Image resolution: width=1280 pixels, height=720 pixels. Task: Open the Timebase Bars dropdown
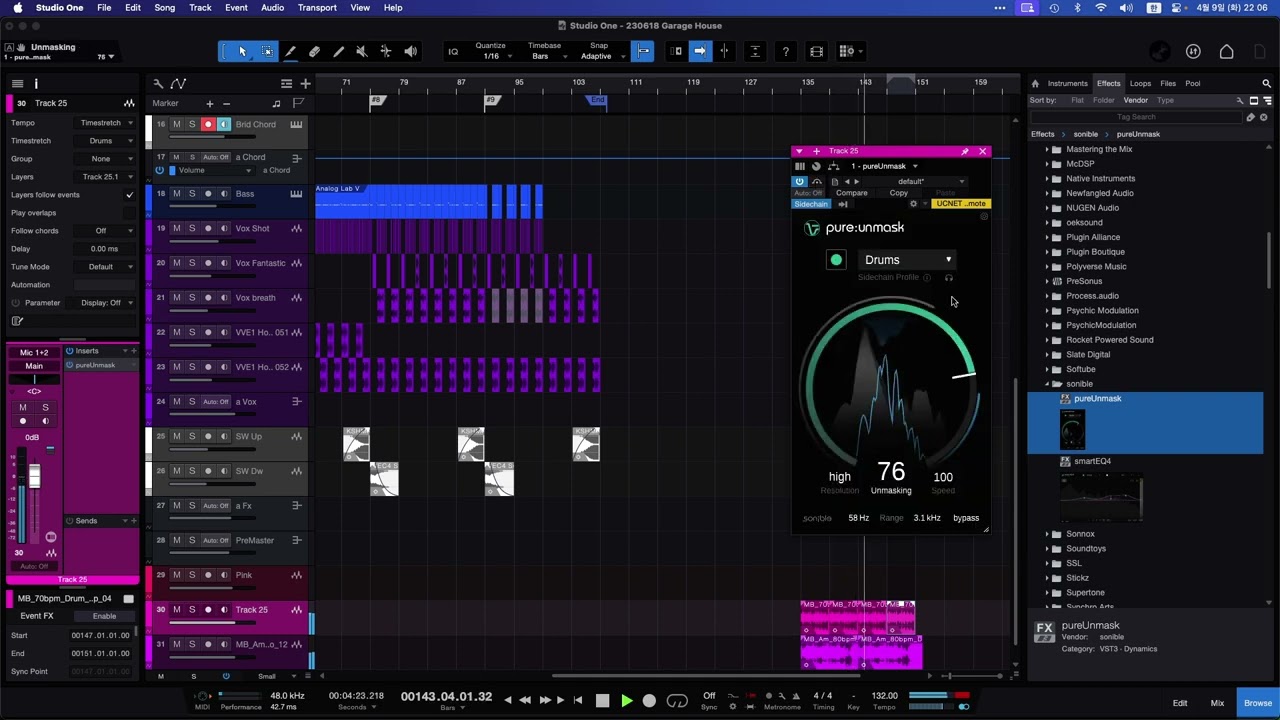point(544,56)
